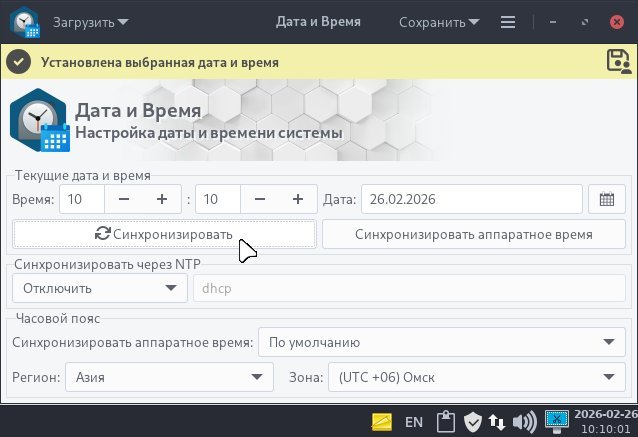Click the Дата field showing 26.02.2026

(472, 199)
